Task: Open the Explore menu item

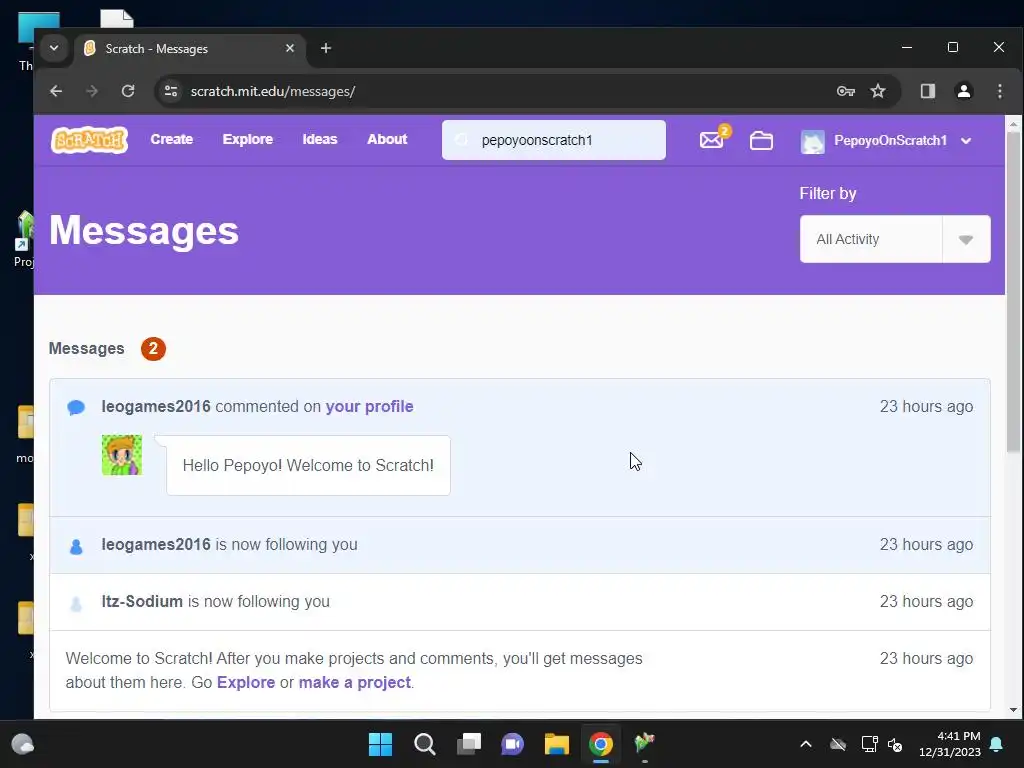Action: [248, 139]
